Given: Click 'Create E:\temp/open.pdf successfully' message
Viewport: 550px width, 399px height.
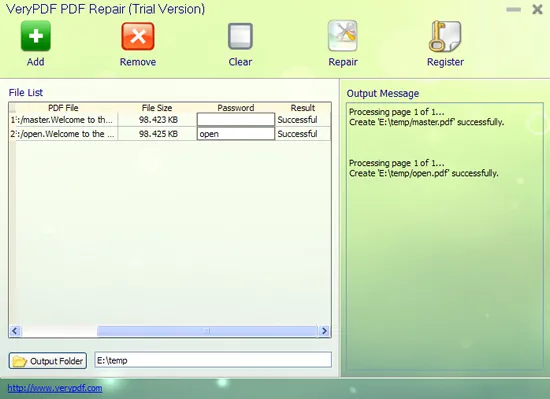Looking at the screenshot, I should point(424,173).
